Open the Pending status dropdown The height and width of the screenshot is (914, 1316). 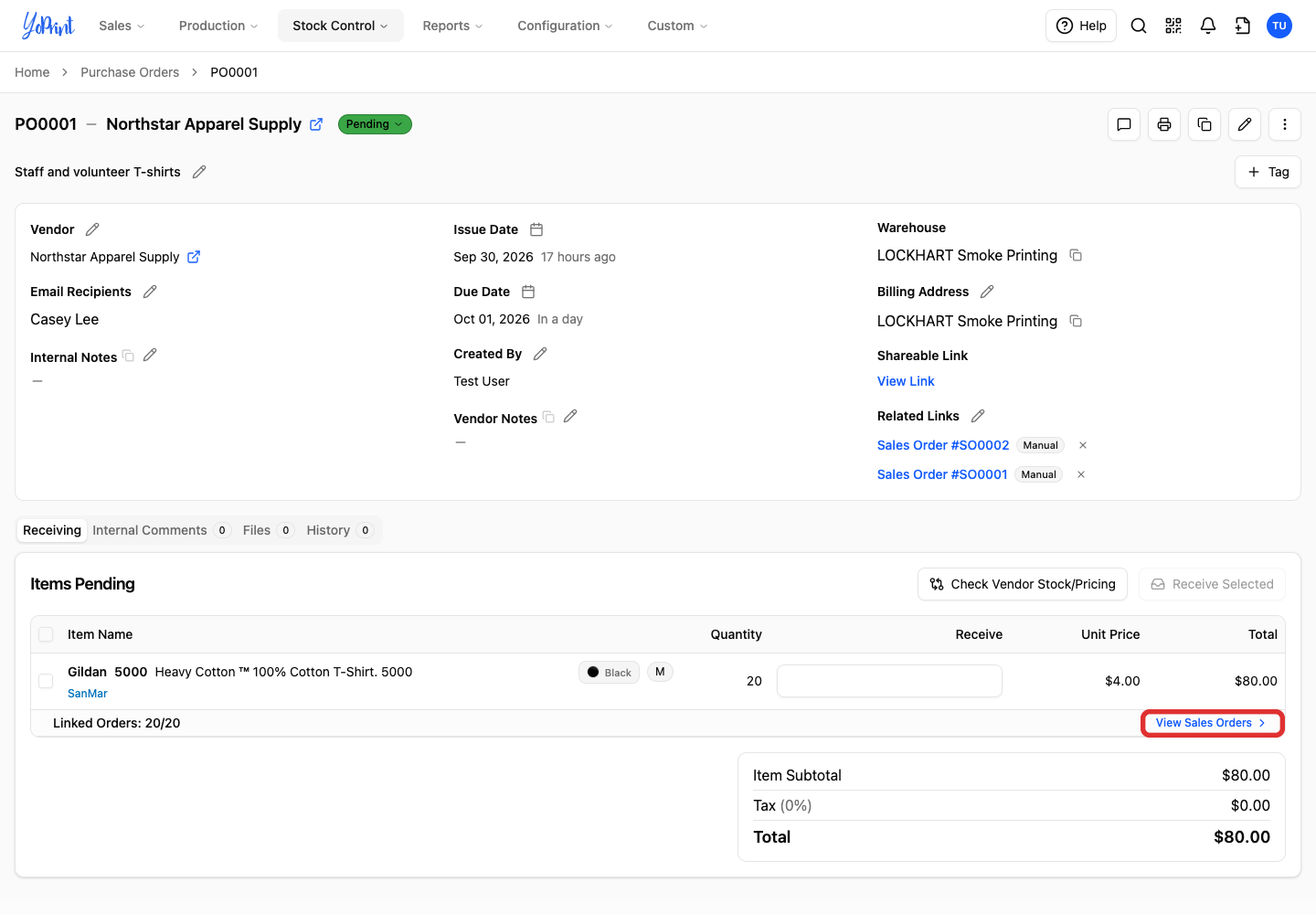375,124
